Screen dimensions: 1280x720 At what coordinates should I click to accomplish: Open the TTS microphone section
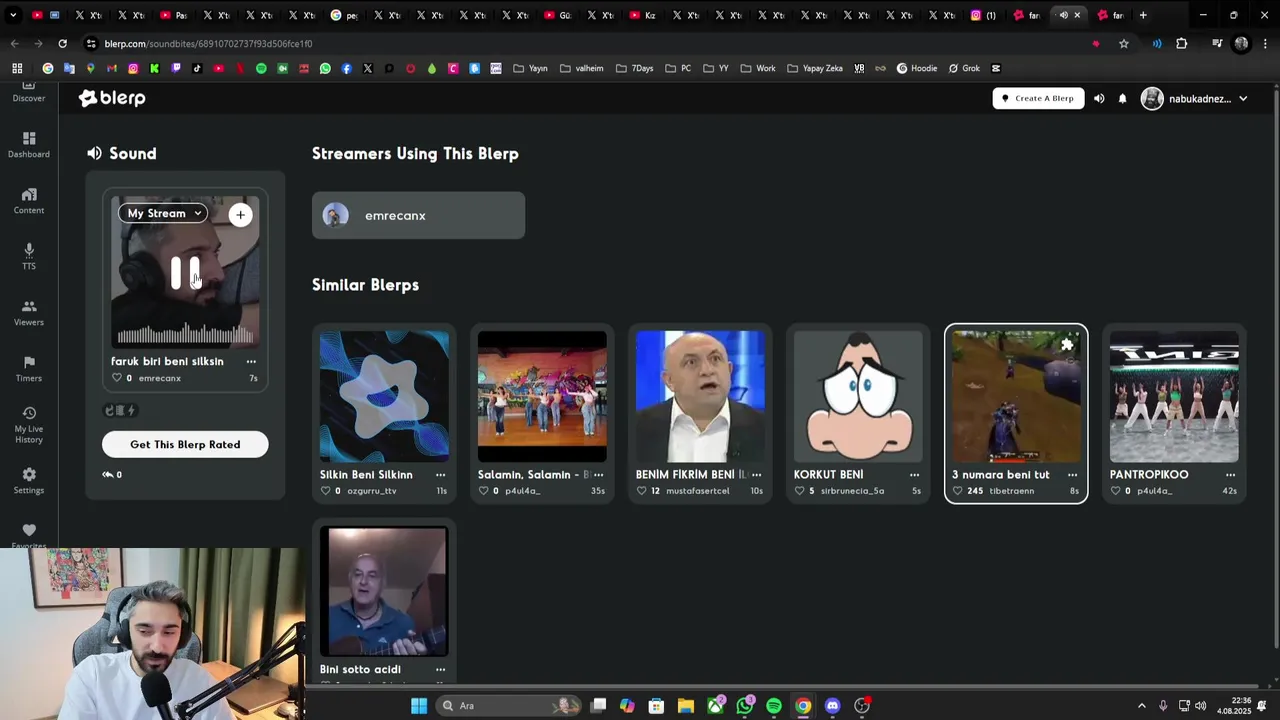coord(29,257)
